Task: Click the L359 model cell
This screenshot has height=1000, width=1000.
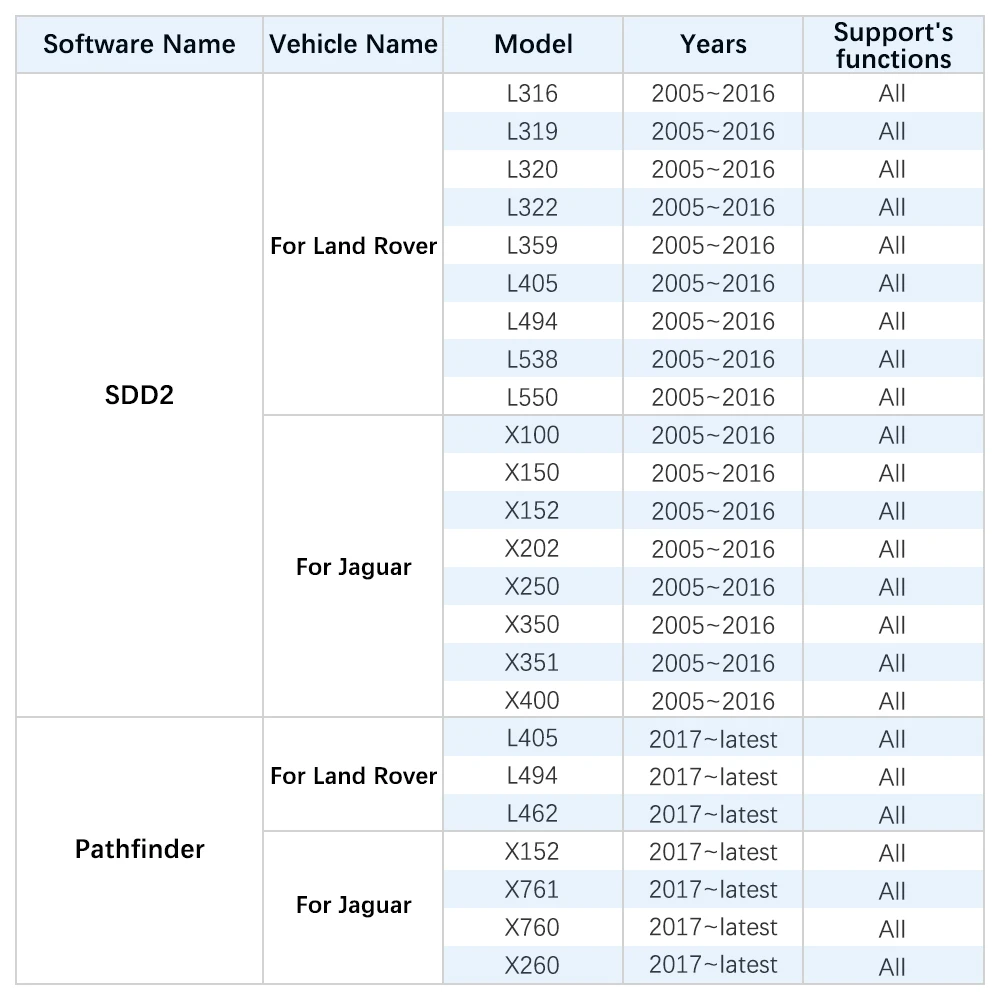Action: pos(533,245)
